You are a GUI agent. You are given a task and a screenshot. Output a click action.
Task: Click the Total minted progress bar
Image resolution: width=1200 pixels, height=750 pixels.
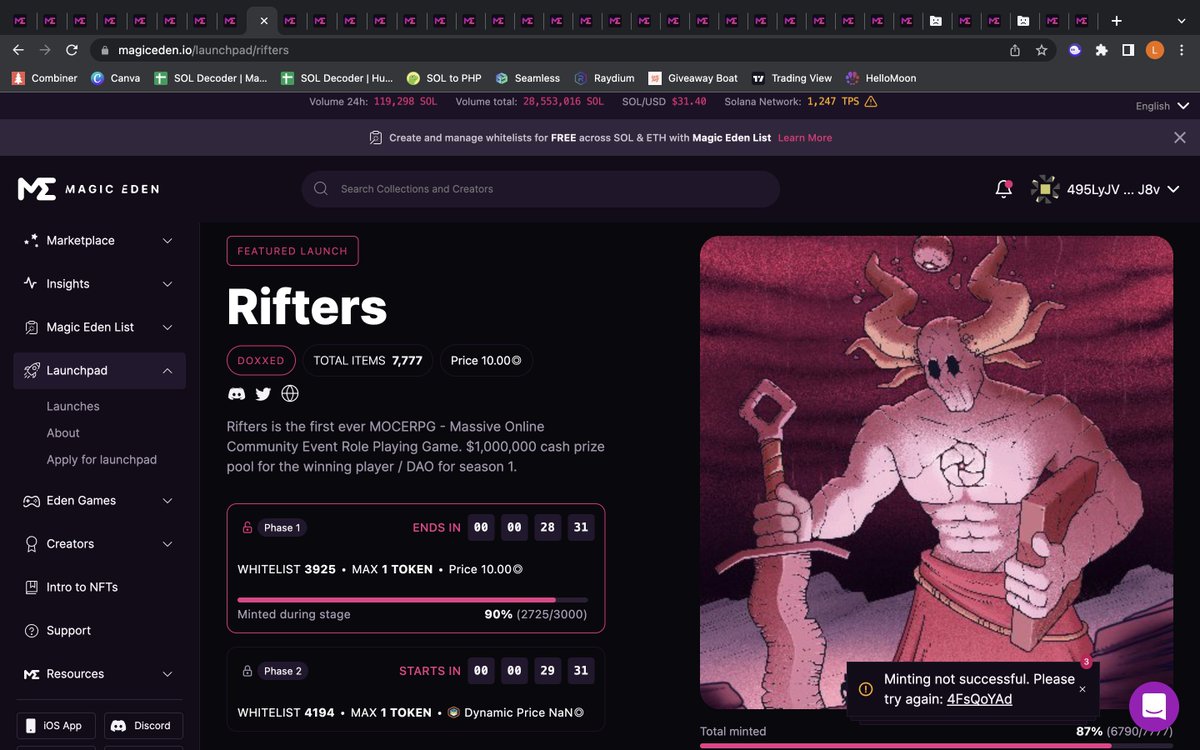click(x=936, y=746)
